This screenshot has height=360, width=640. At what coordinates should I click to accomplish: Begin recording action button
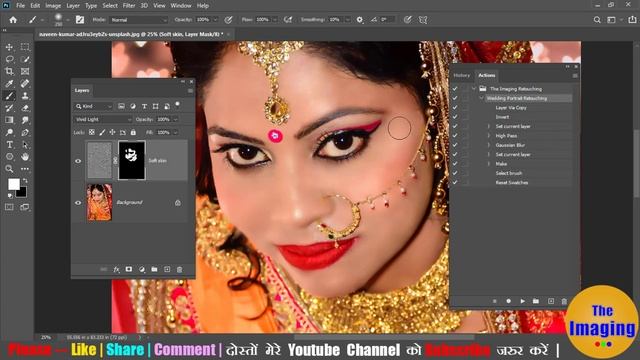[x=509, y=301]
